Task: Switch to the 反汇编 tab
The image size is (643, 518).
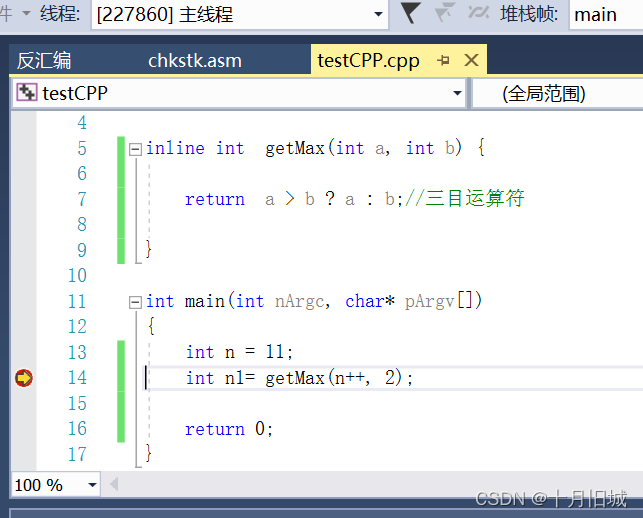Action: pyautogui.click(x=44, y=61)
